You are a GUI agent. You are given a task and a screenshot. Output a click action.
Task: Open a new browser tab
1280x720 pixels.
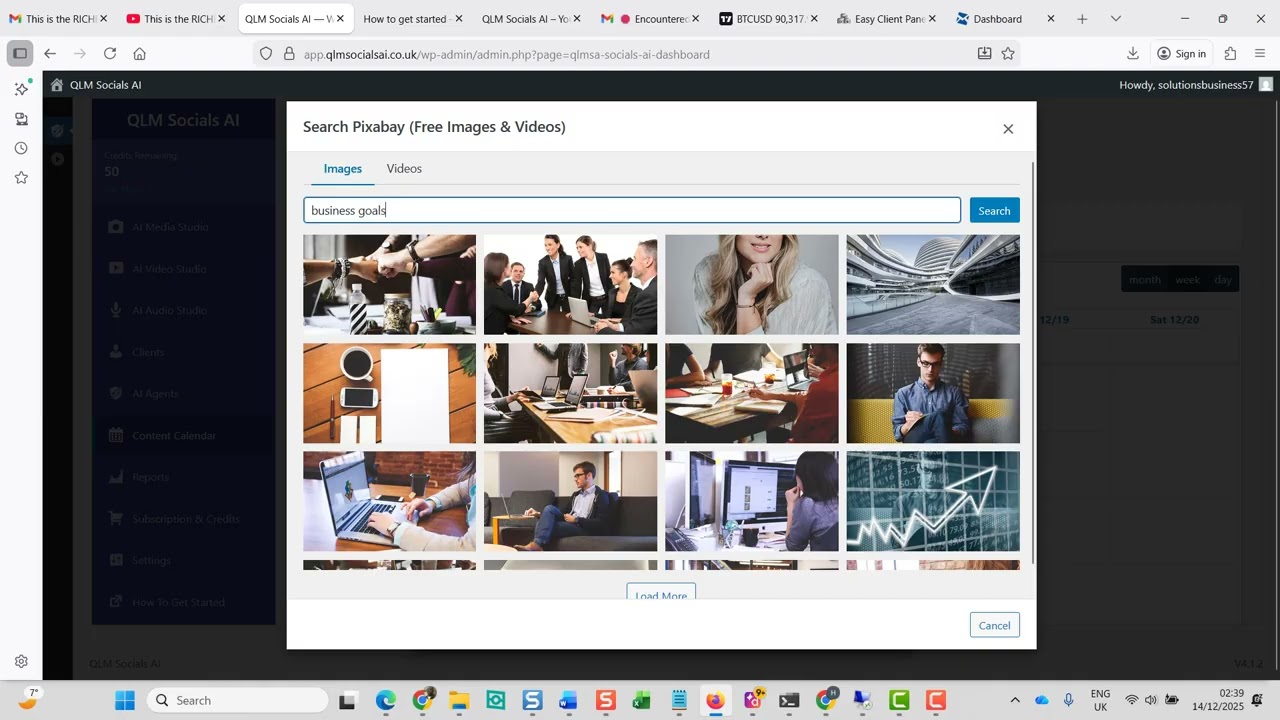pyautogui.click(x=1082, y=19)
